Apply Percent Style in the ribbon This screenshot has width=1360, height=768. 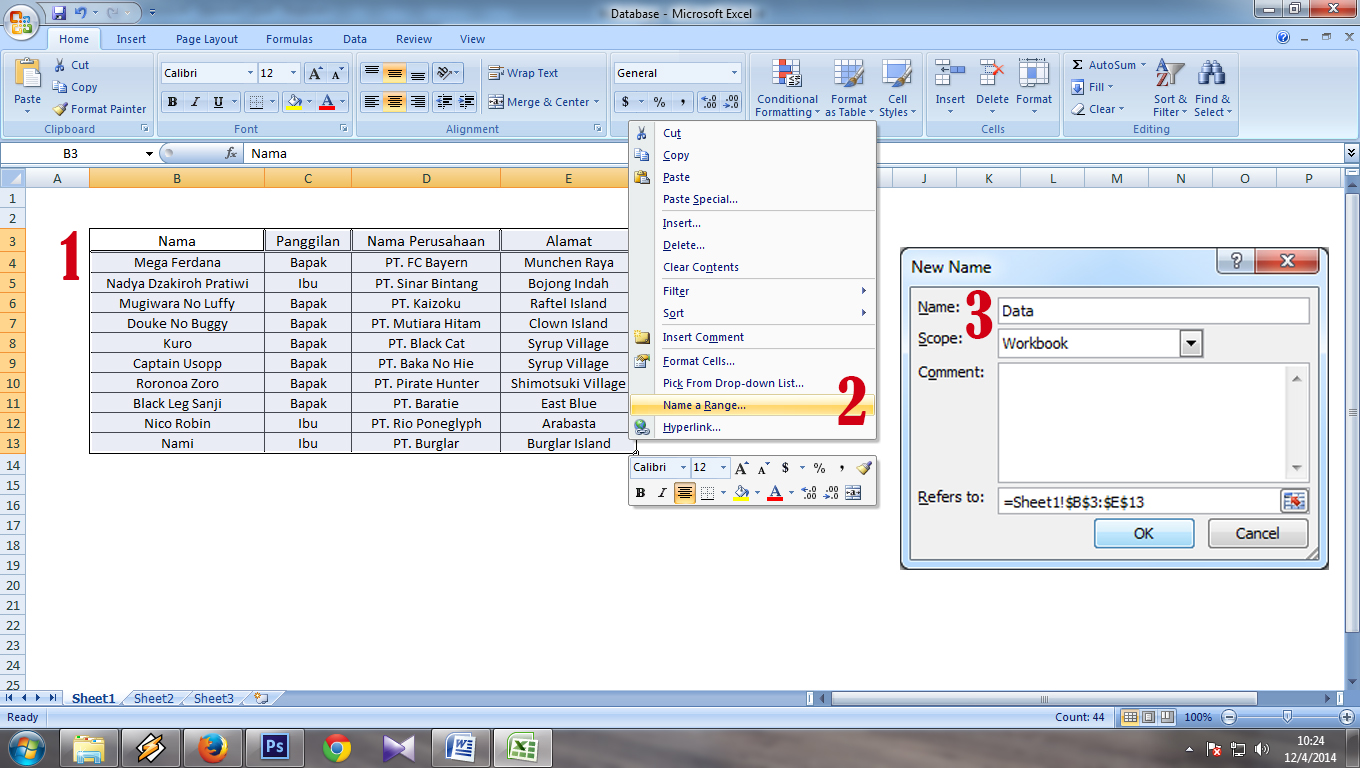pyautogui.click(x=659, y=102)
